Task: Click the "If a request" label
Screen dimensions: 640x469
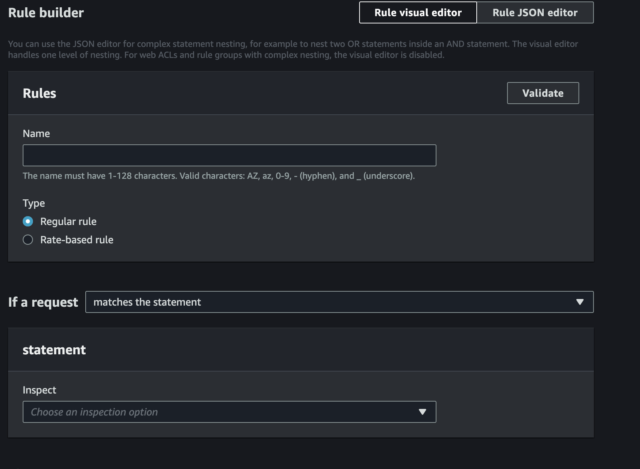Action: (43, 302)
